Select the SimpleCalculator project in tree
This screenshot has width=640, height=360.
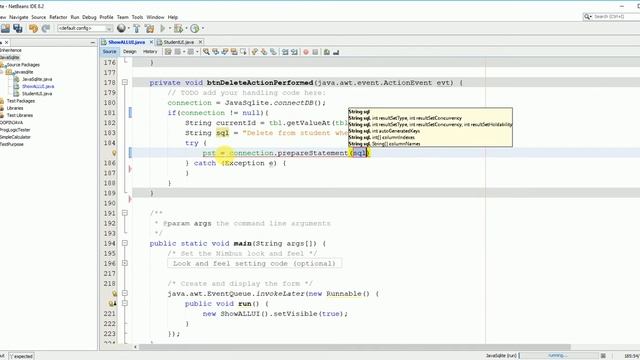[x=15, y=137]
